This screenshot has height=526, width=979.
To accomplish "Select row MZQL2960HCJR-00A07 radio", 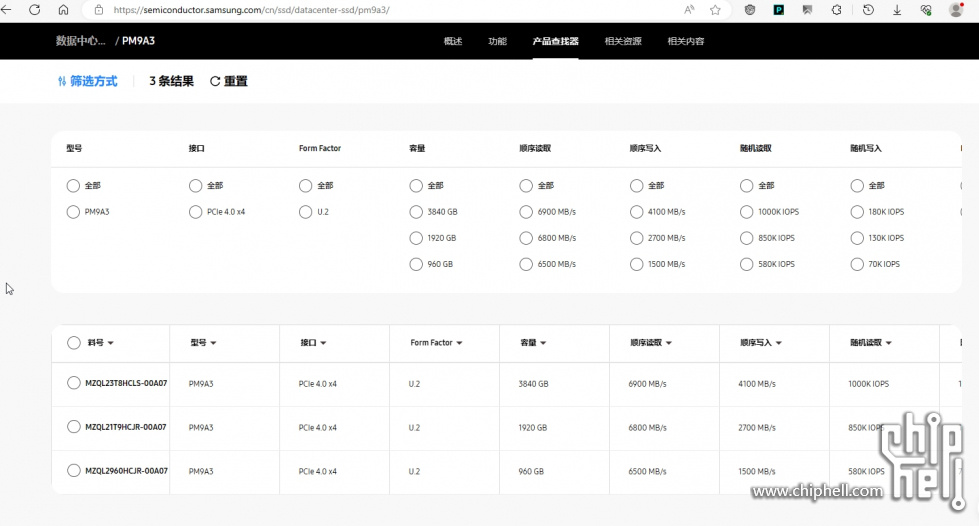I will pyautogui.click(x=74, y=470).
